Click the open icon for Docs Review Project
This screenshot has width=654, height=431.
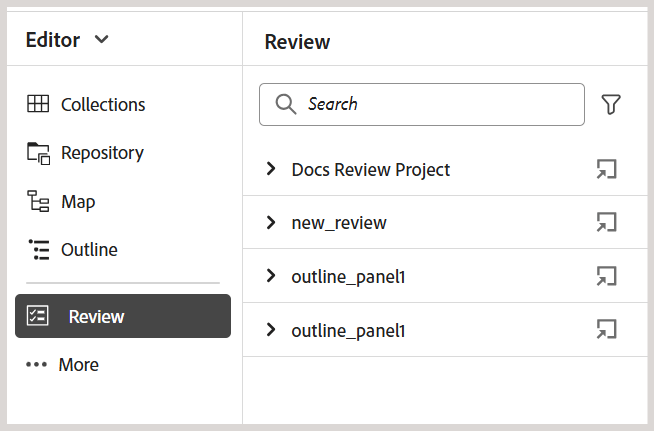(x=605, y=170)
